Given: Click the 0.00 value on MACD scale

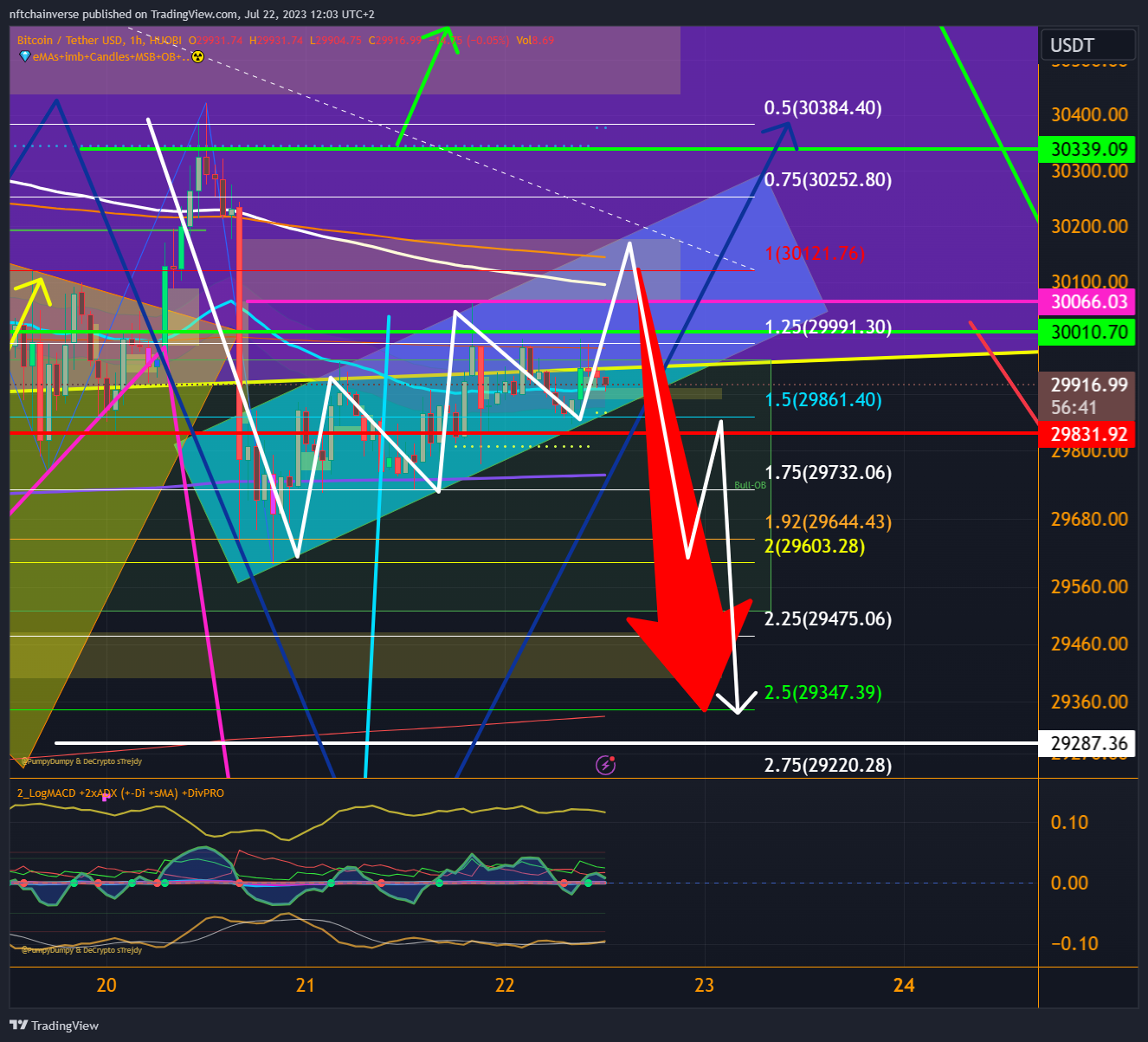Looking at the screenshot, I should 1069,883.
